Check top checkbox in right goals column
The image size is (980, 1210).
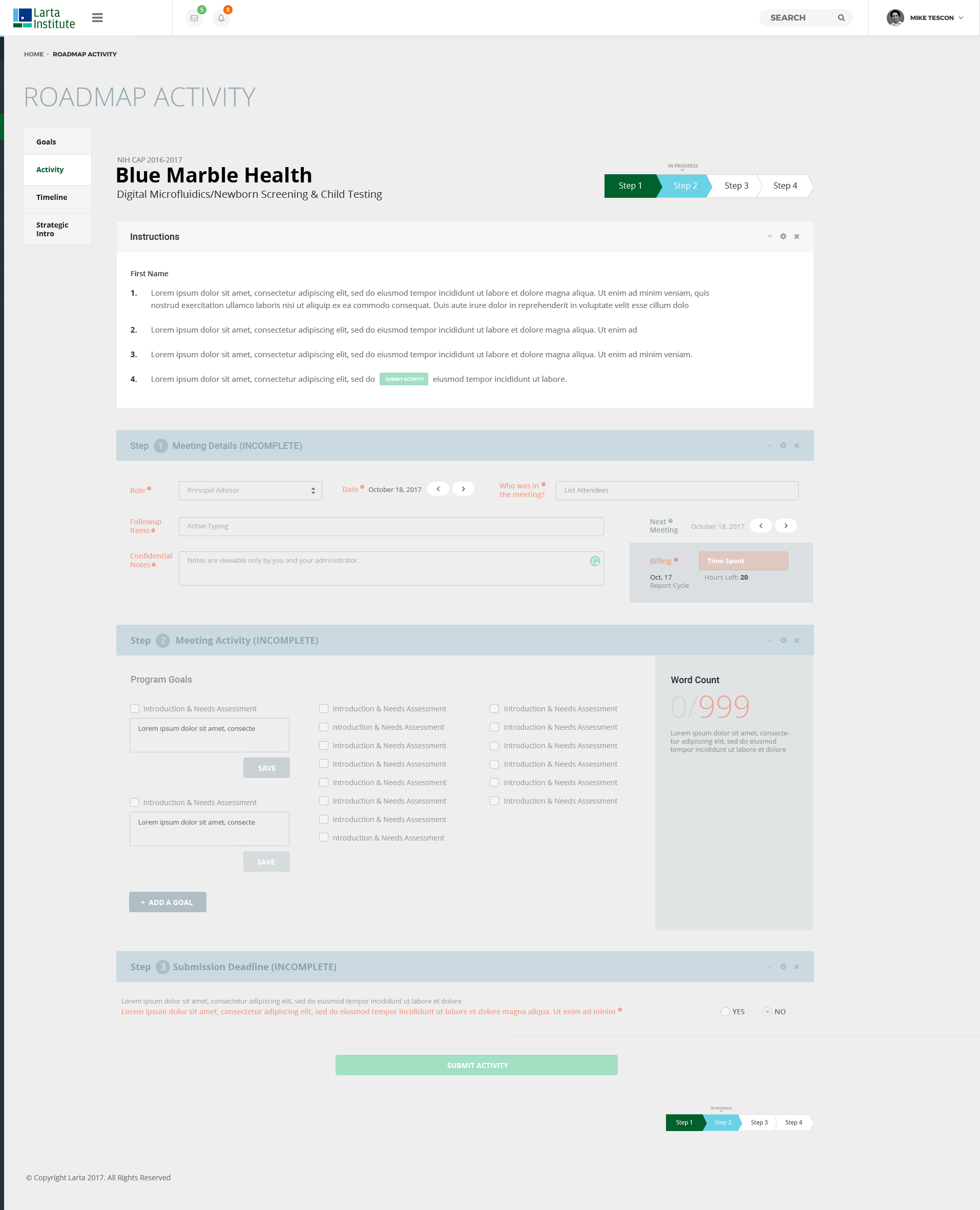[x=494, y=709]
